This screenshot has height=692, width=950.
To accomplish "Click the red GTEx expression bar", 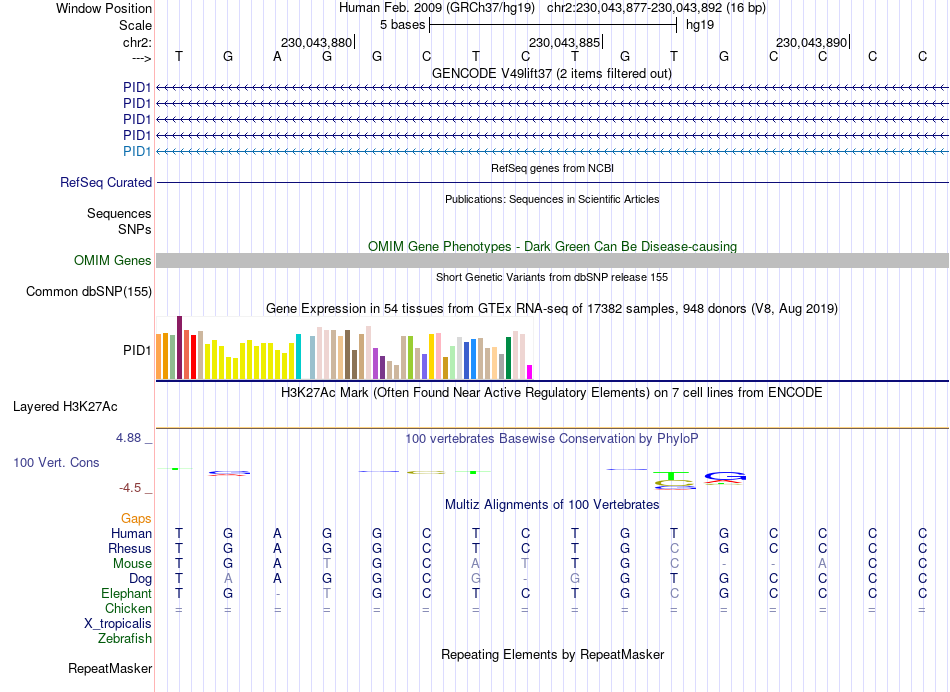I will (193, 357).
